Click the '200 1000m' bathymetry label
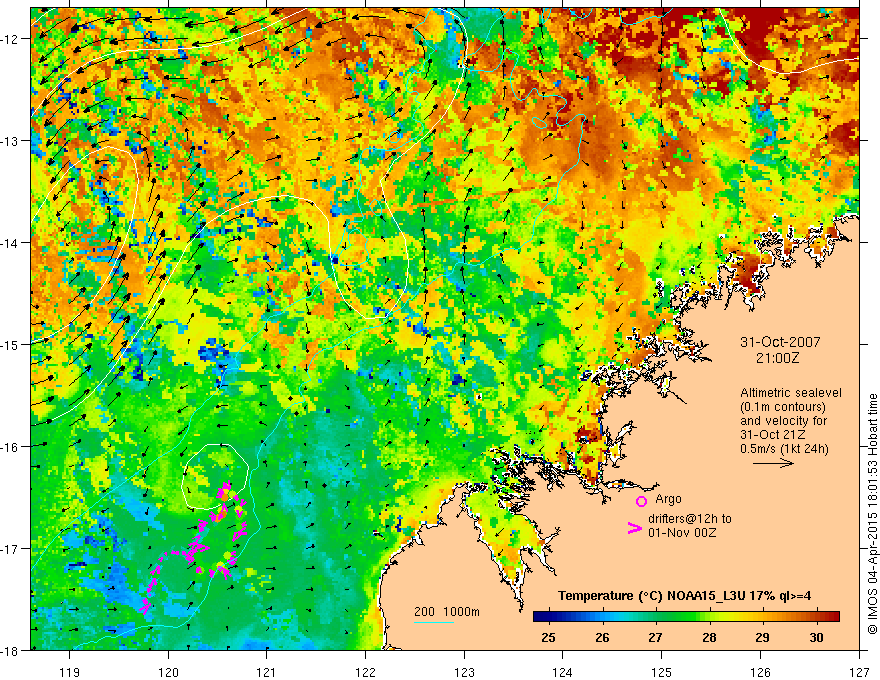 (x=447, y=612)
